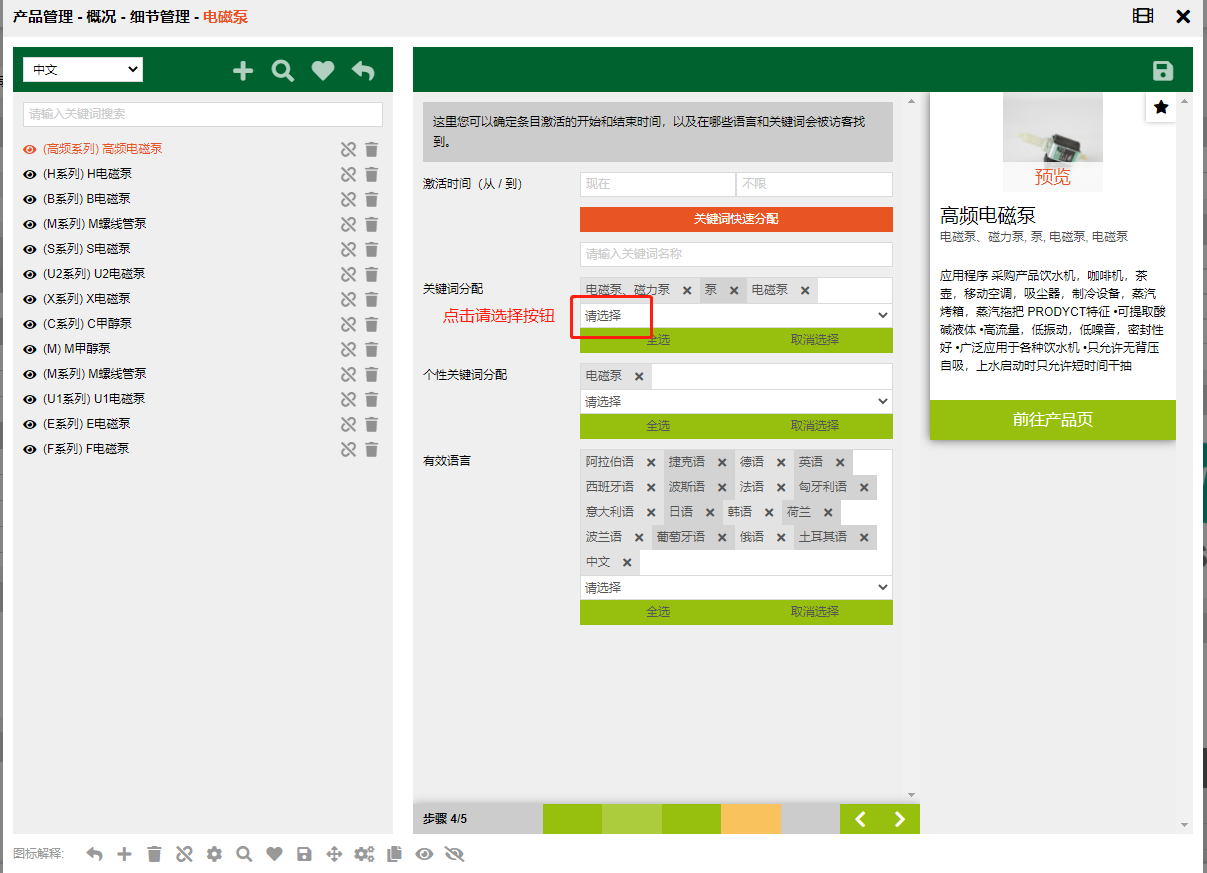This screenshot has width=1207, height=873.
Task: Save using the floppy disk icon
Action: (1162, 71)
